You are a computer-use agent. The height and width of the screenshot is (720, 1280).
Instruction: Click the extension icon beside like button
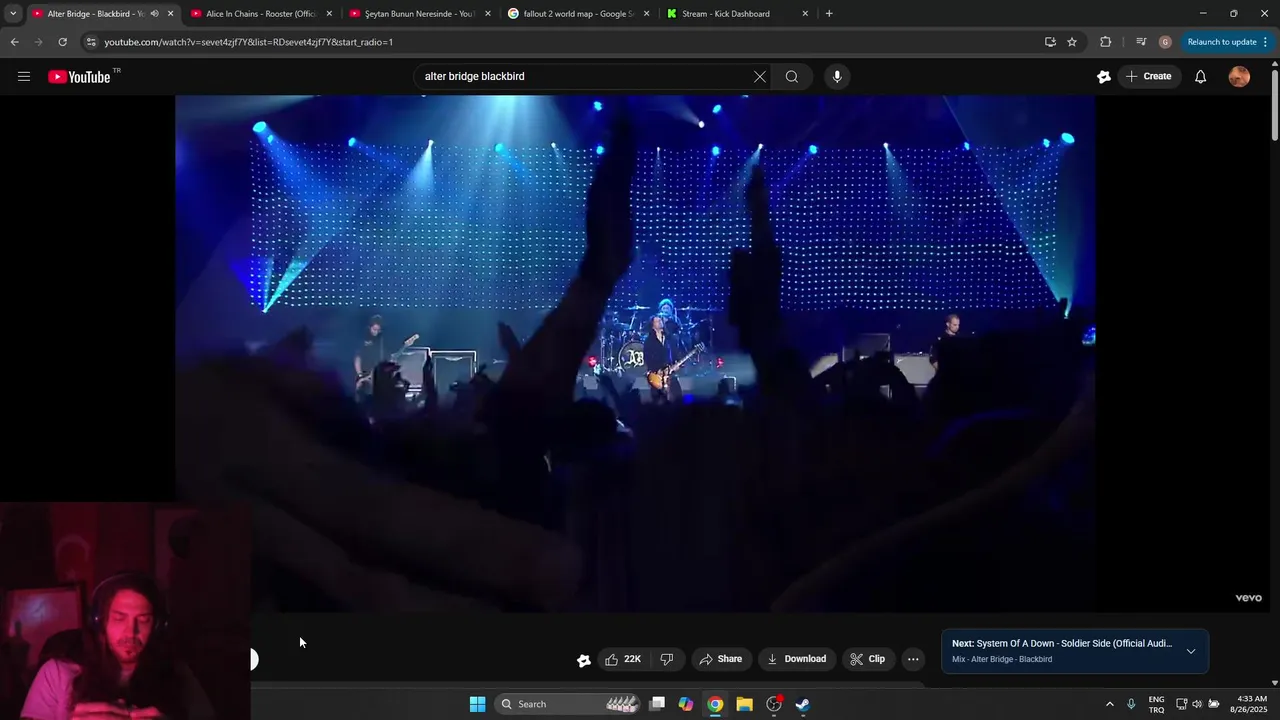pyautogui.click(x=584, y=660)
